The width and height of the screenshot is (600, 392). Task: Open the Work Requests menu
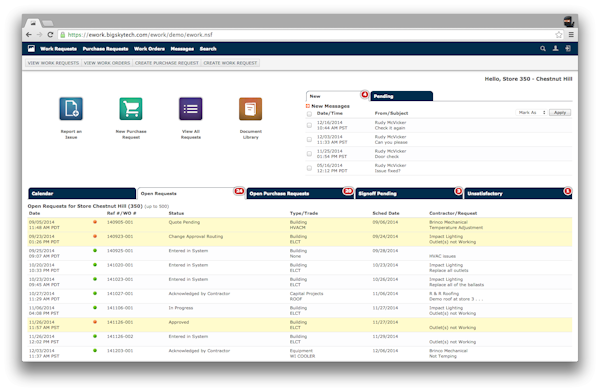pyautogui.click(x=58, y=49)
